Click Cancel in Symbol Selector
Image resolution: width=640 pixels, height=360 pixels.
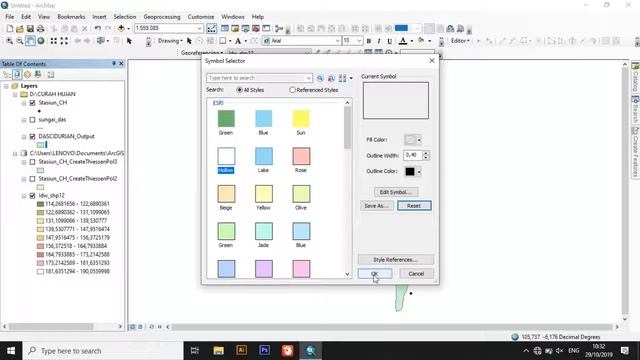tap(416, 273)
